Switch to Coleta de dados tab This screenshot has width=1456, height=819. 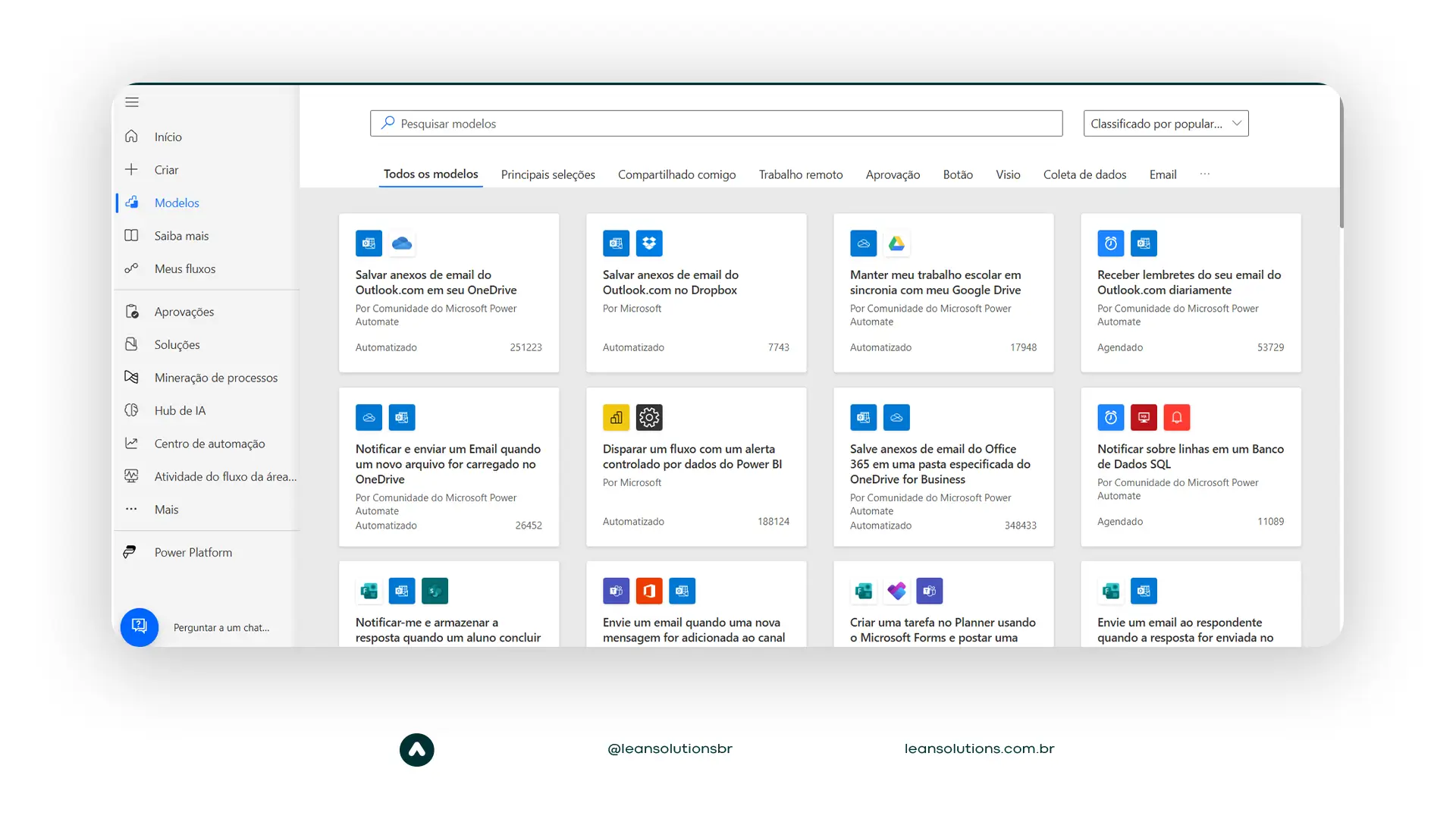click(x=1084, y=174)
